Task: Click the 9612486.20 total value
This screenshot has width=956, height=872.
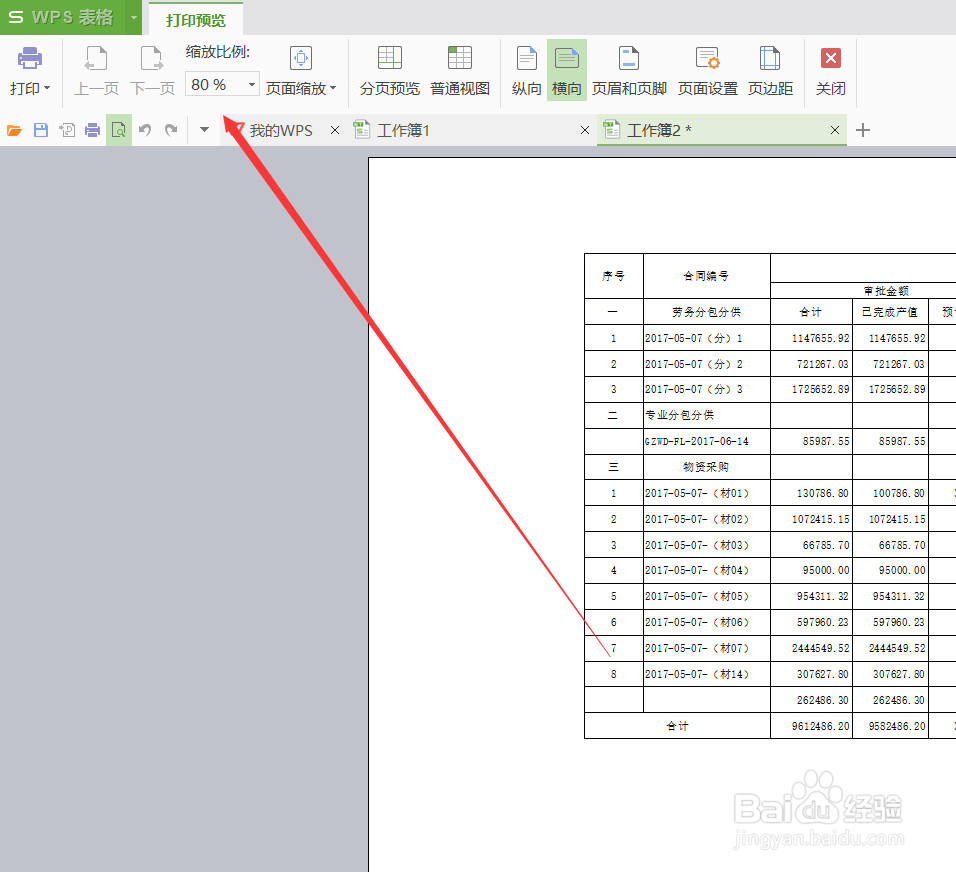Action: pos(812,726)
